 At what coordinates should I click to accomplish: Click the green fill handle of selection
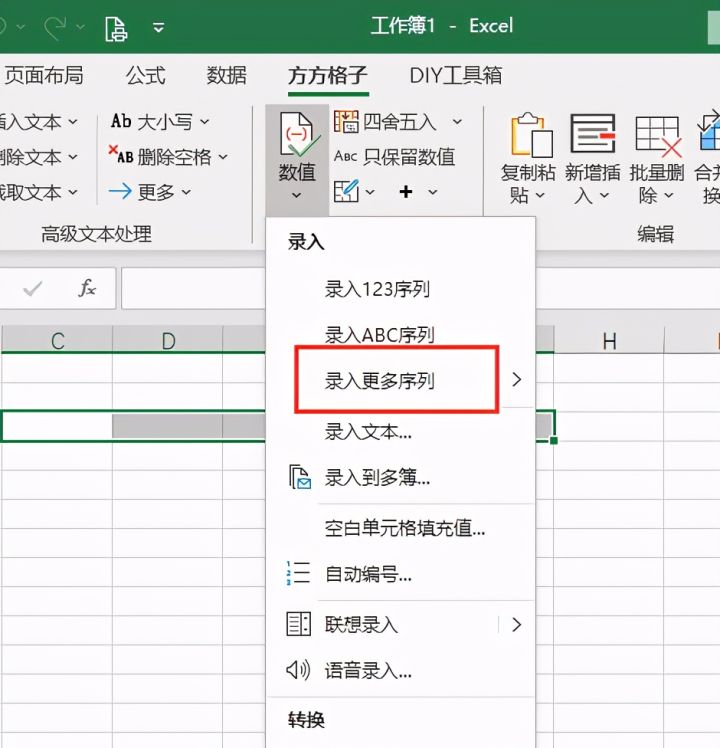(553, 440)
